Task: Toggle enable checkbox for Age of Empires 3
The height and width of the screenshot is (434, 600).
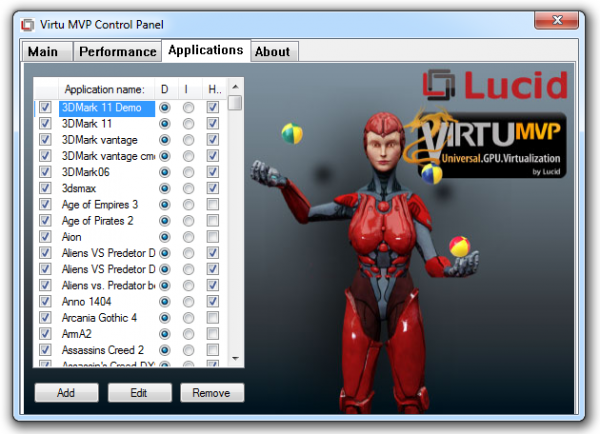Action: click(46, 204)
